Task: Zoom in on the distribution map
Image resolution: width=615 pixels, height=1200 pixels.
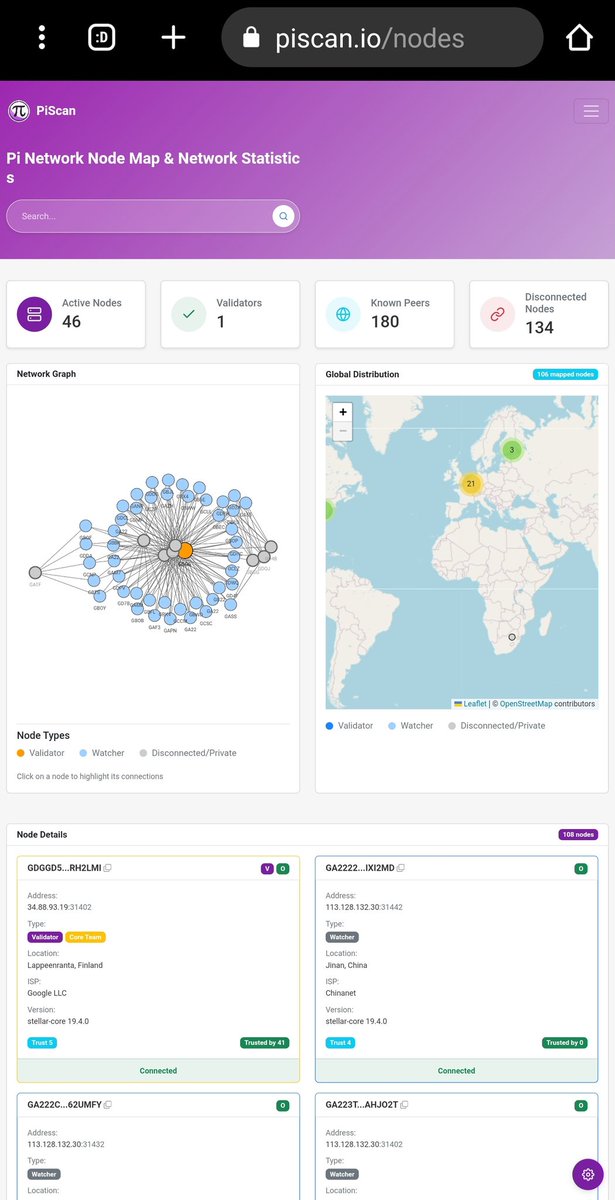Action: click(x=343, y=412)
